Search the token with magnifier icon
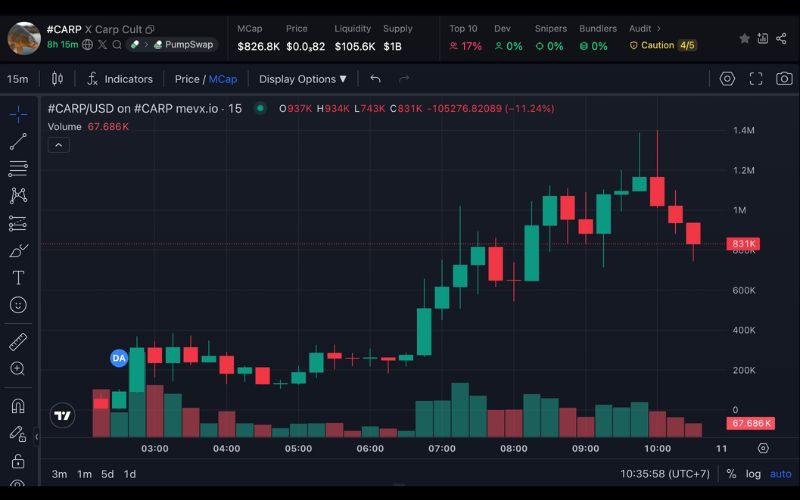 [117, 44]
